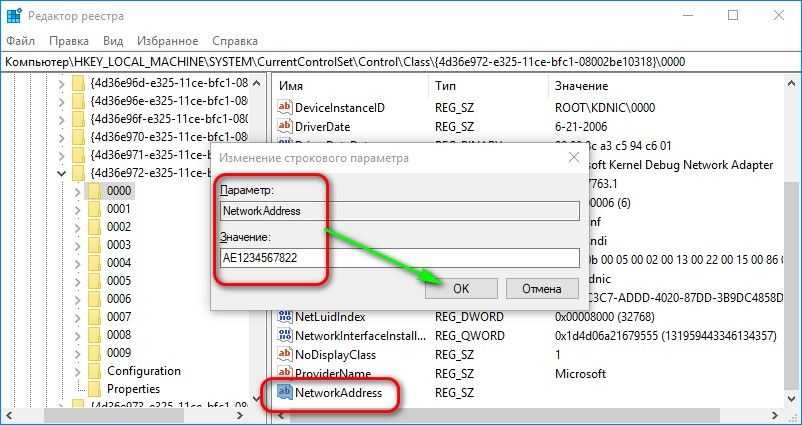Click the folder icon of key 0002
The width and height of the screenshot is (802, 425).
(94, 227)
